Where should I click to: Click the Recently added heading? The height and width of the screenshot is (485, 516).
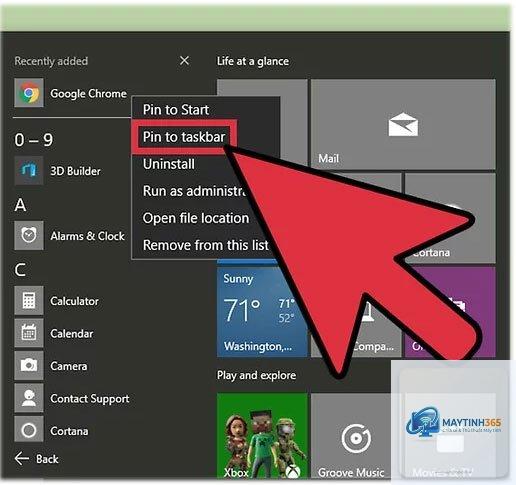click(51, 61)
